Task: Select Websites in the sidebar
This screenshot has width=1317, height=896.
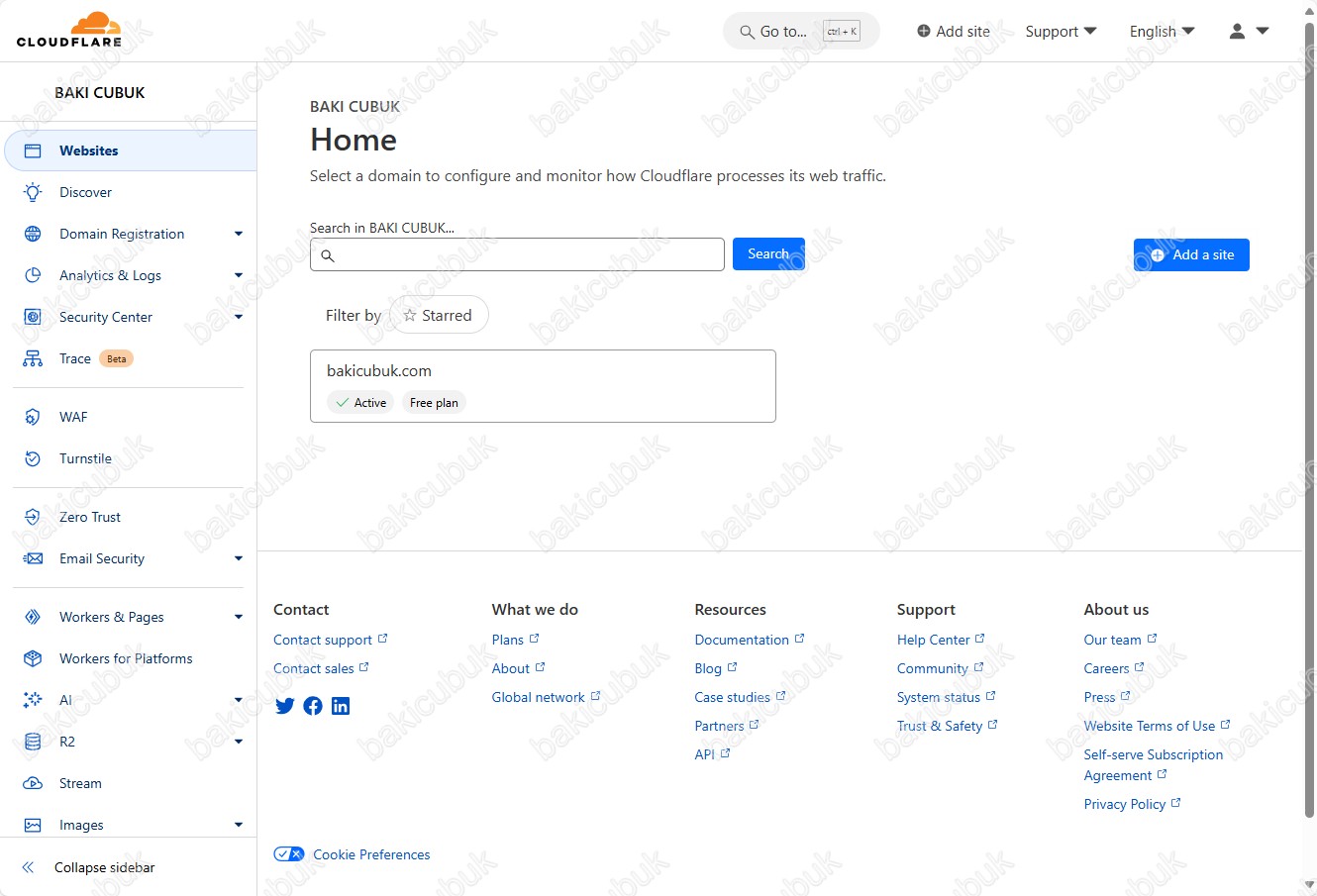Action: click(x=131, y=150)
